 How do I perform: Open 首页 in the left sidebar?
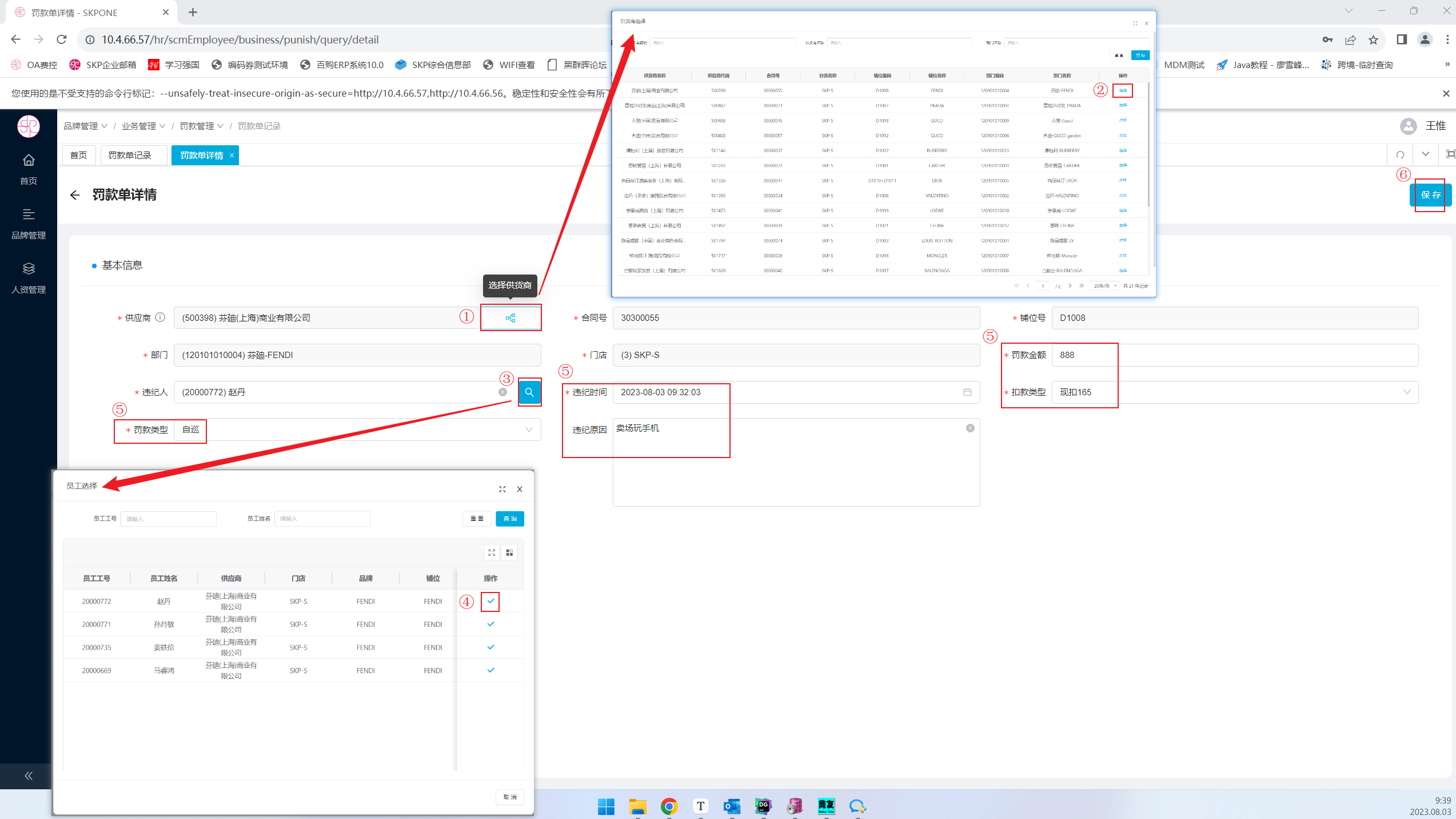29,169
